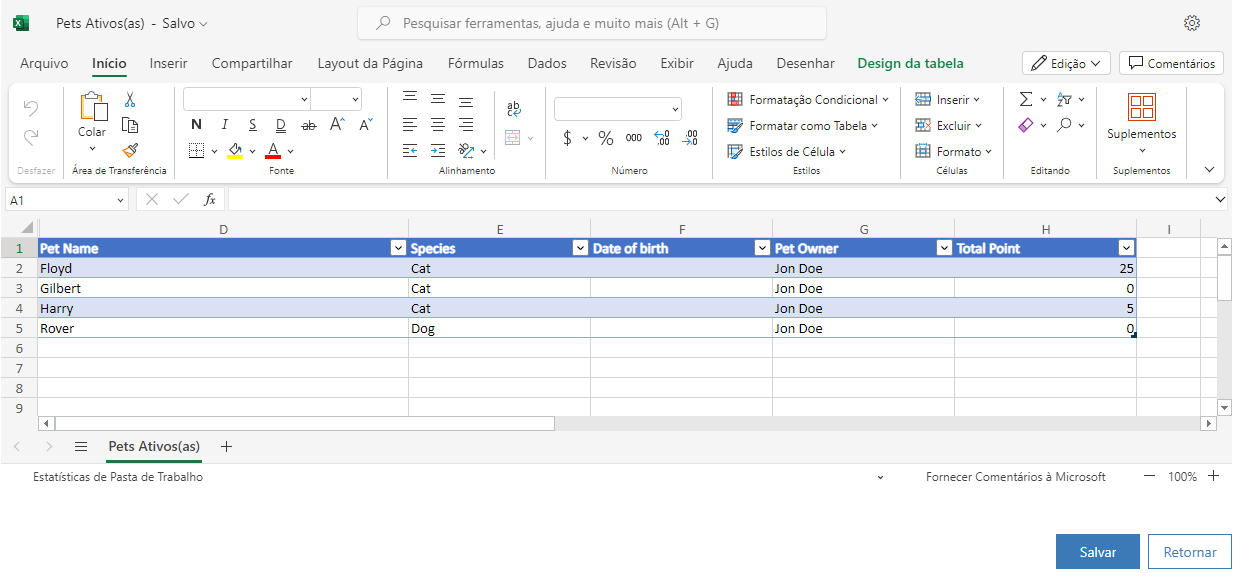1250x588 pixels.
Task: Open the Edição mode dropdown
Action: pos(1066,63)
